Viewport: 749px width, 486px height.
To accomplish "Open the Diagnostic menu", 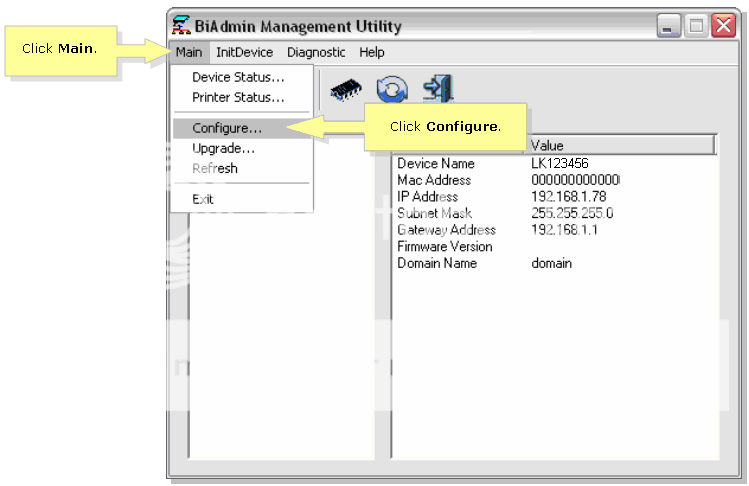I will (x=316, y=52).
